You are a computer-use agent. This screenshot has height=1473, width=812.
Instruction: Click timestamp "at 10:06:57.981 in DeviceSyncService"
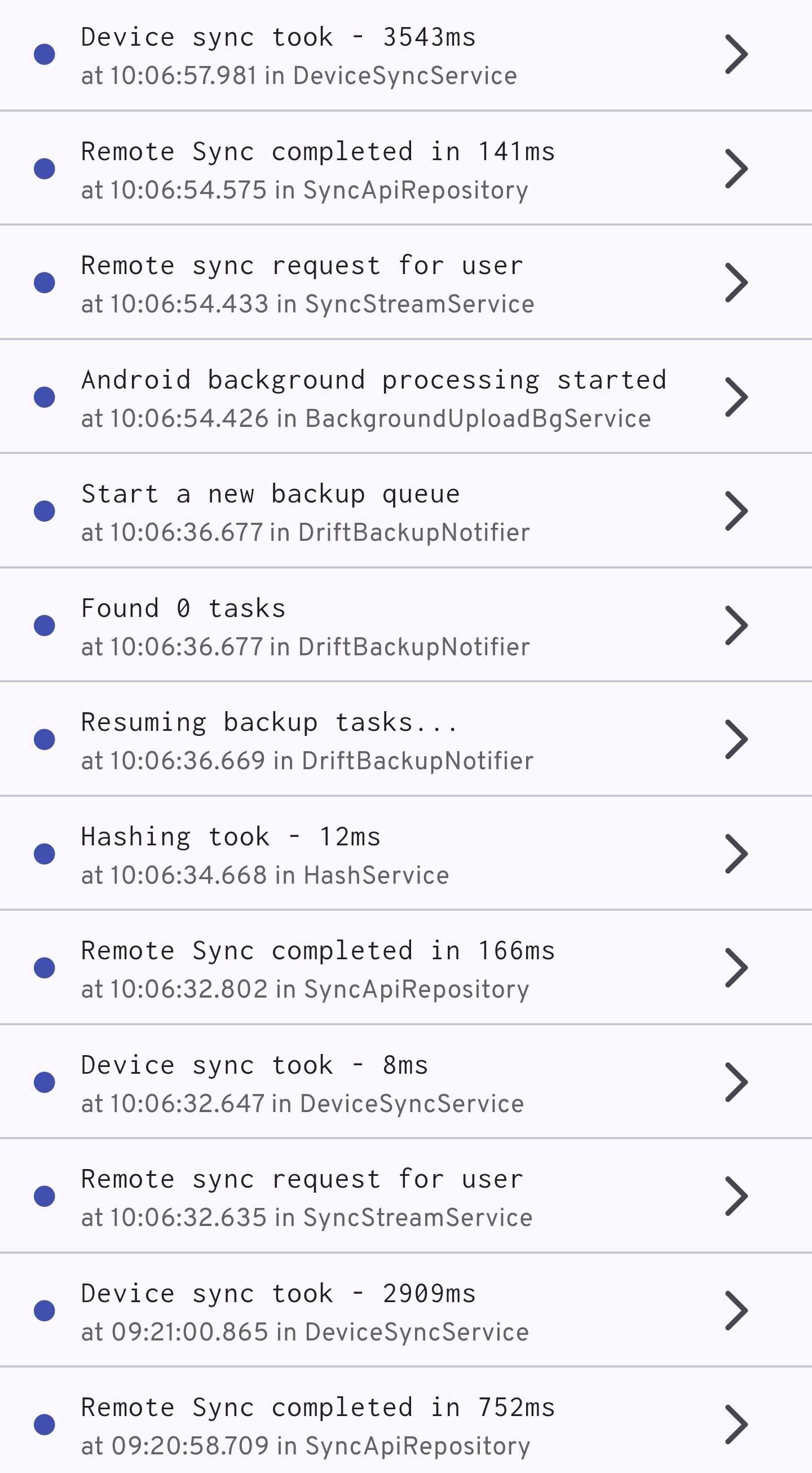point(299,76)
